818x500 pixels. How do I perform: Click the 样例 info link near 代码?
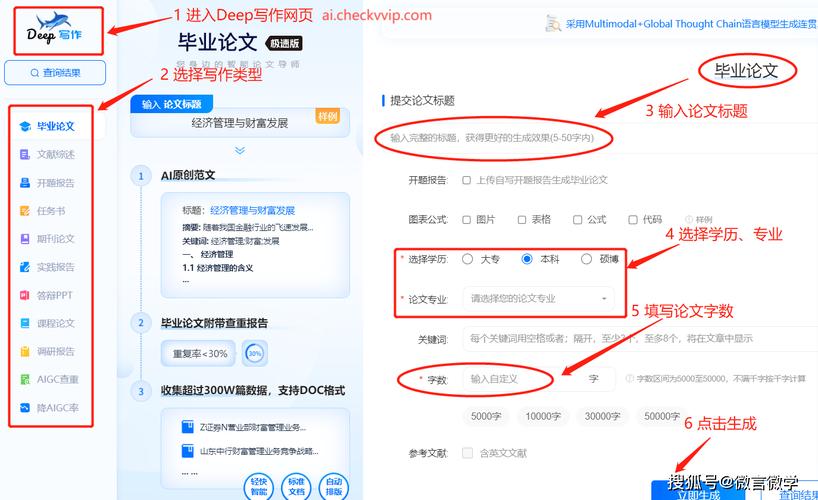tap(699, 220)
